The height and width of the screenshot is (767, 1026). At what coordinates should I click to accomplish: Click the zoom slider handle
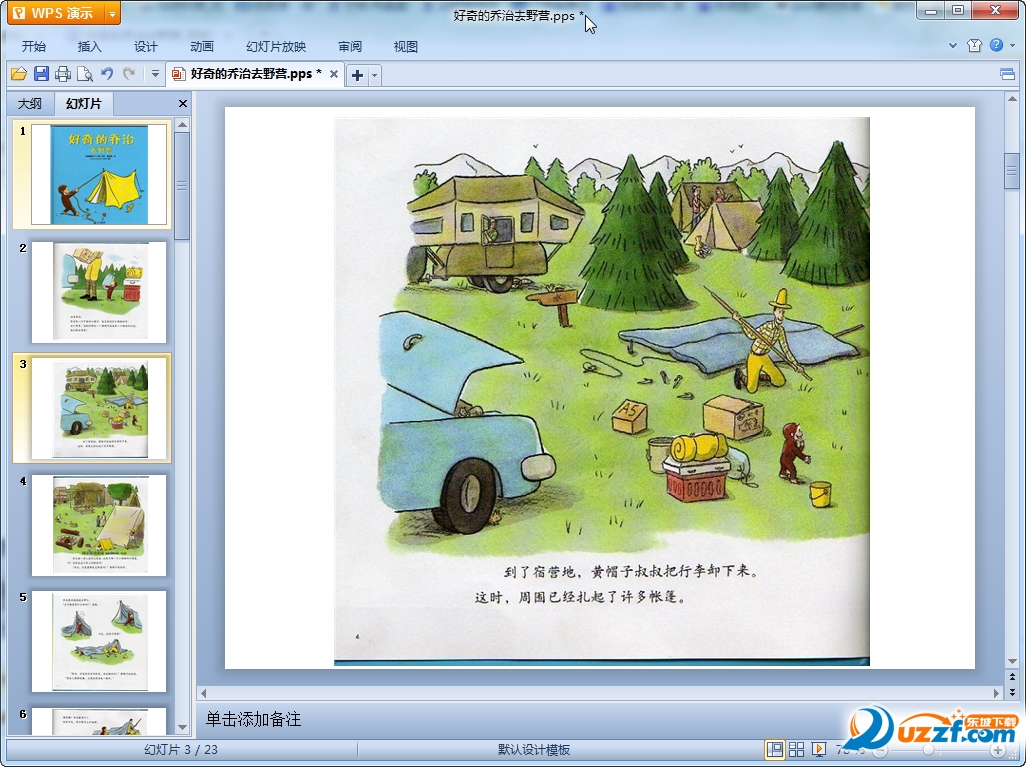(x=929, y=750)
